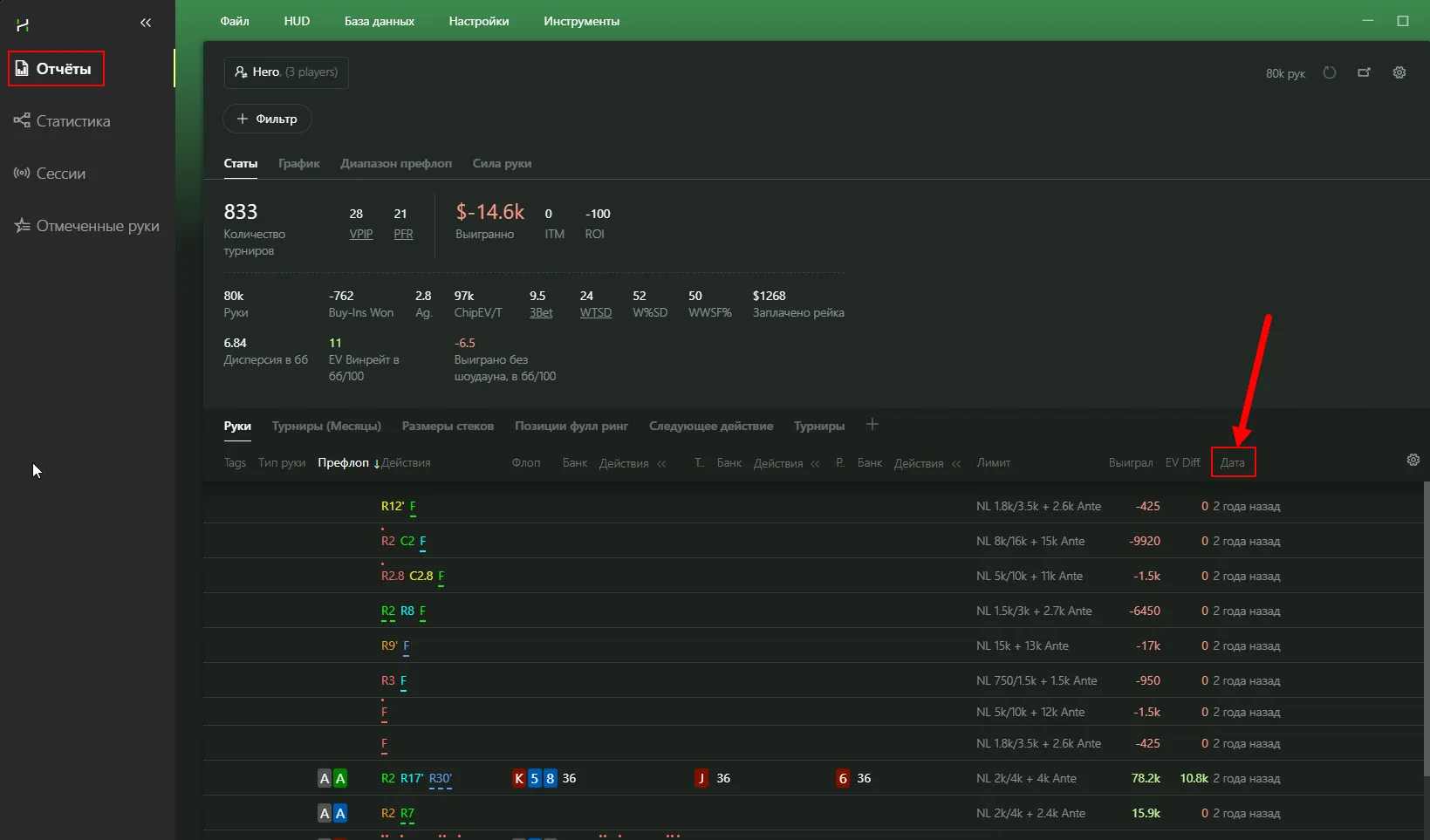Open report settings gear in top right

[x=1399, y=73]
